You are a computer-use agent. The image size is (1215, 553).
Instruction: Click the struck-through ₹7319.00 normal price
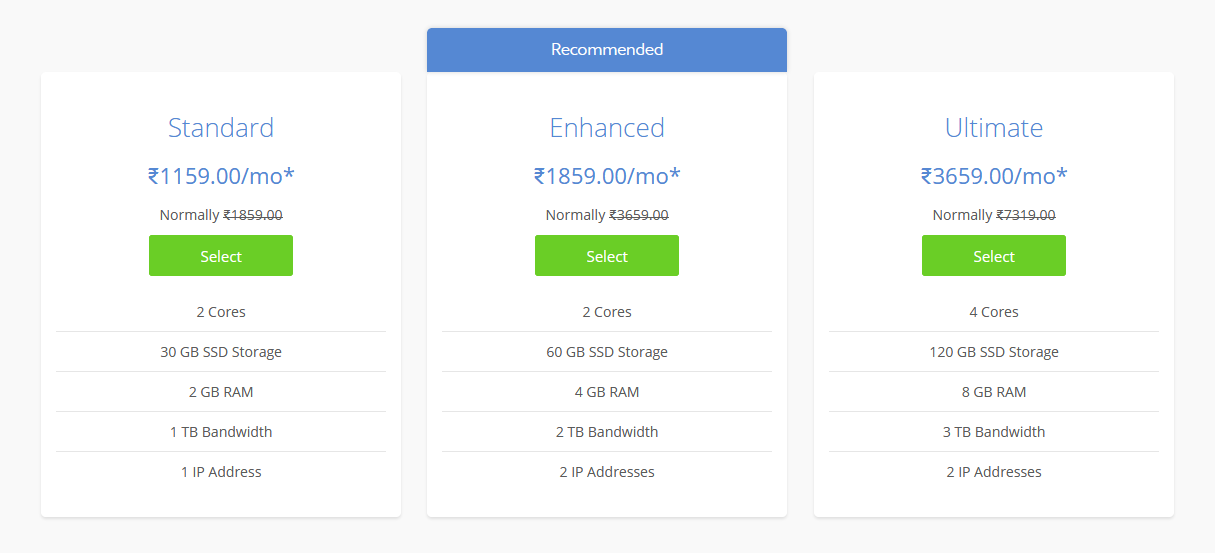[1025, 215]
